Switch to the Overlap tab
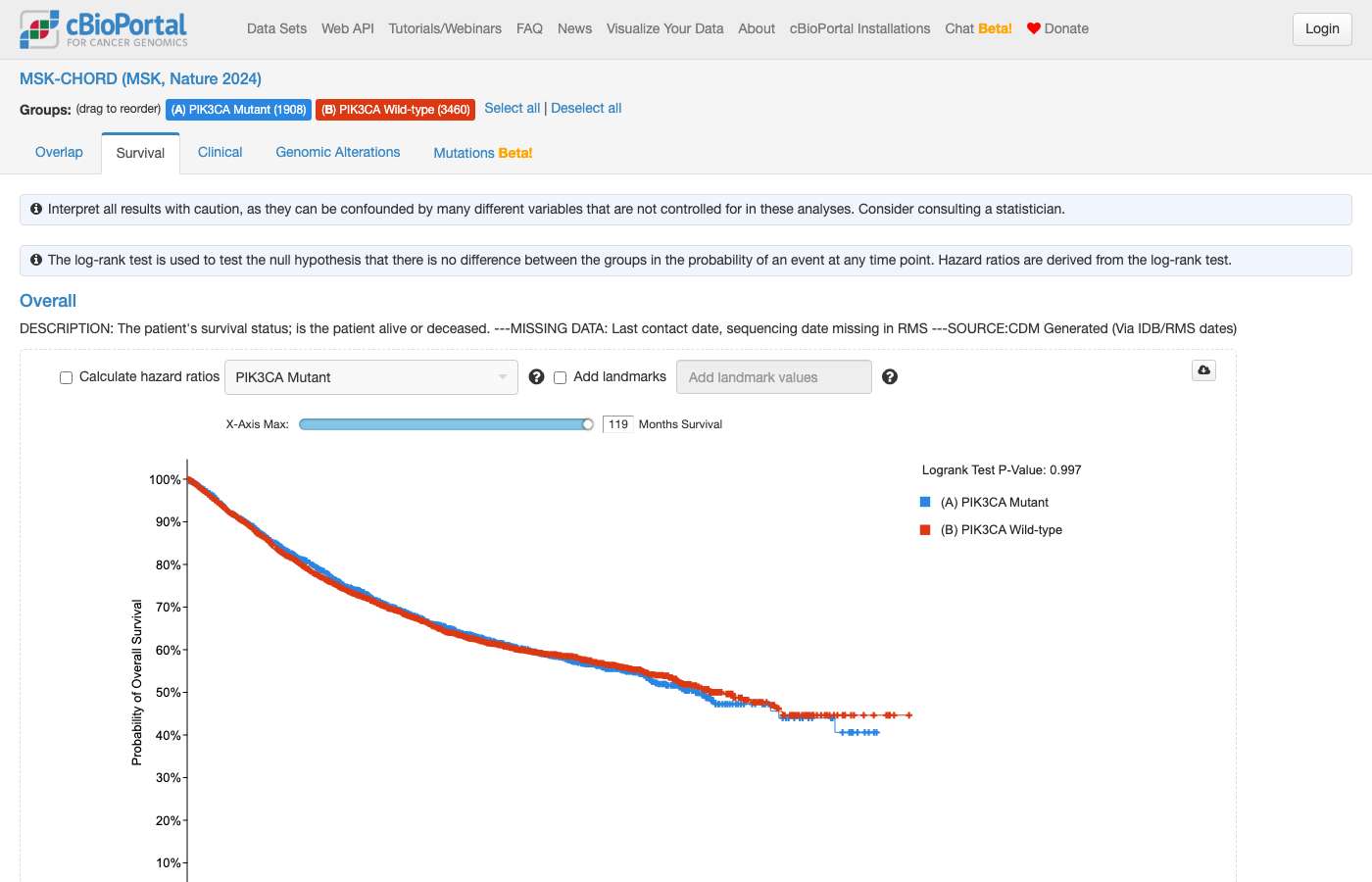Viewport: 1372px width, 882px height. 59,153
